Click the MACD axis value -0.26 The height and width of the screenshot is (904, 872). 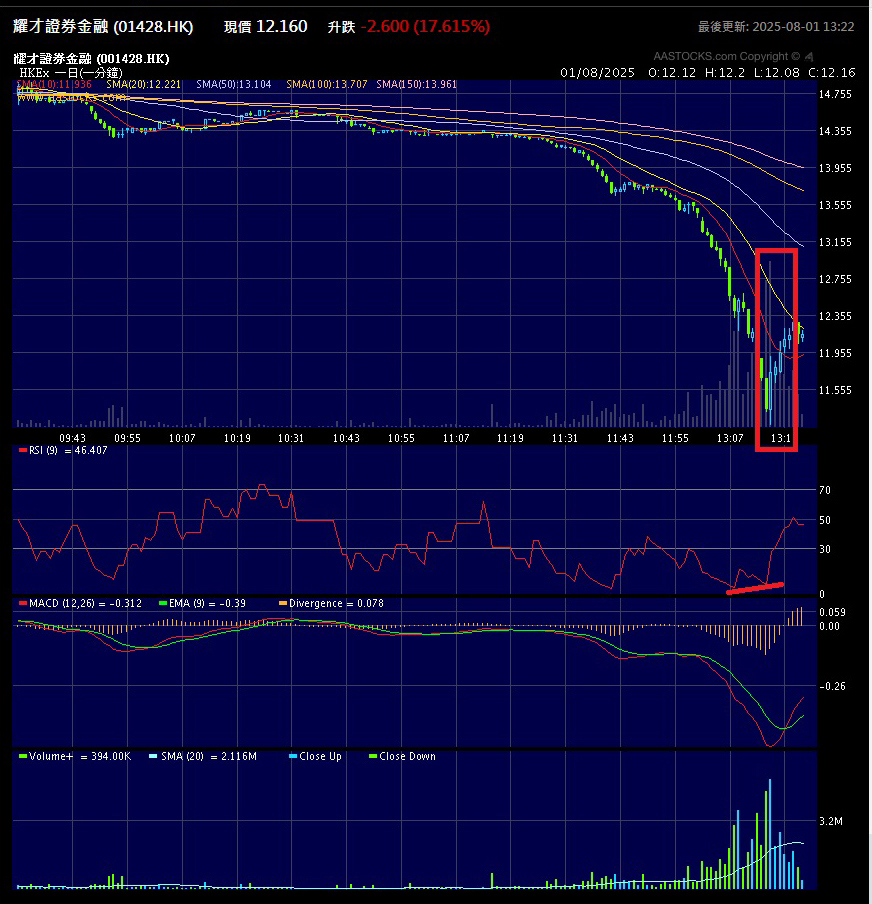click(832, 686)
